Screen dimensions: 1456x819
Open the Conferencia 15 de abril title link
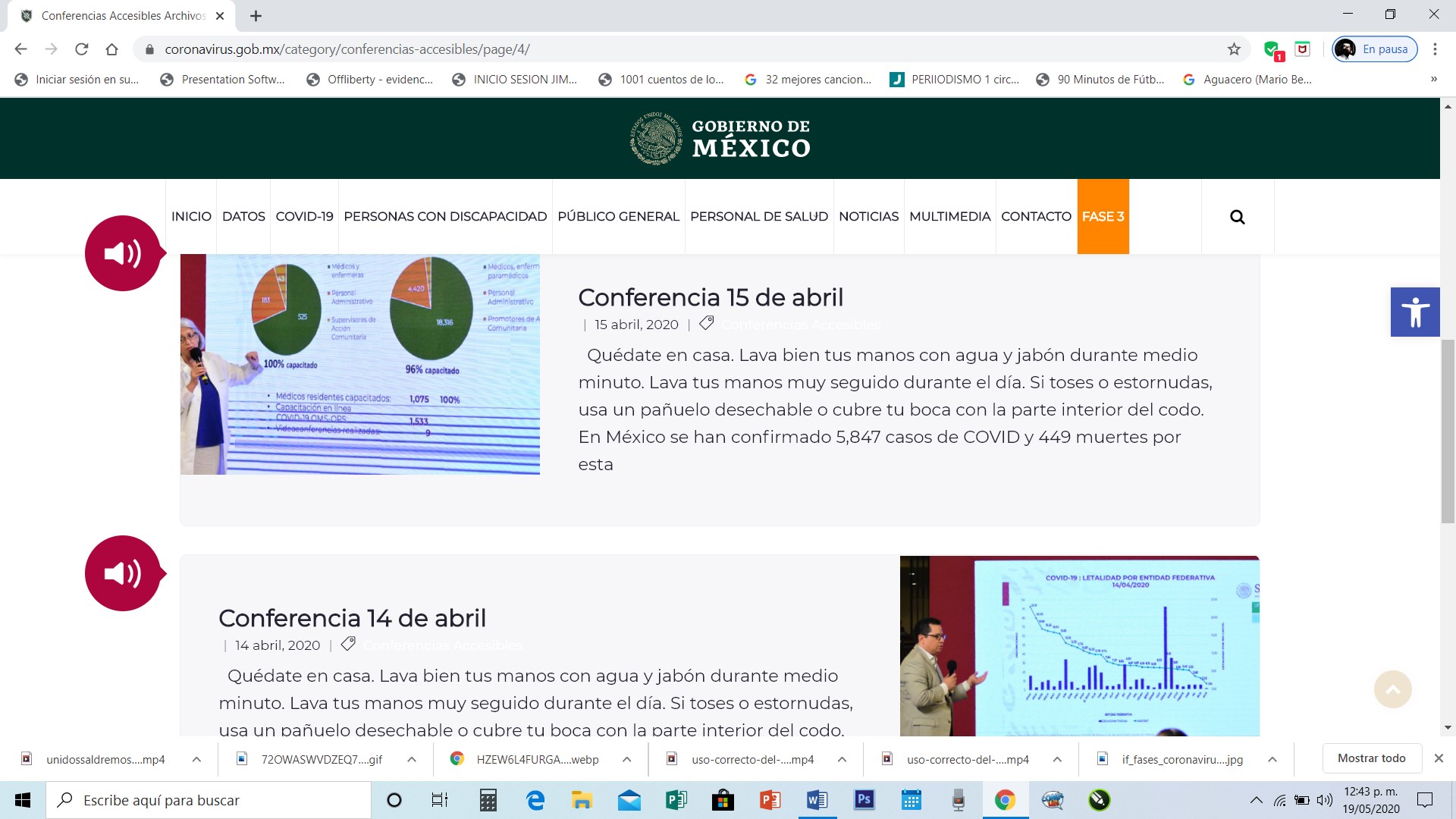pyautogui.click(x=711, y=297)
